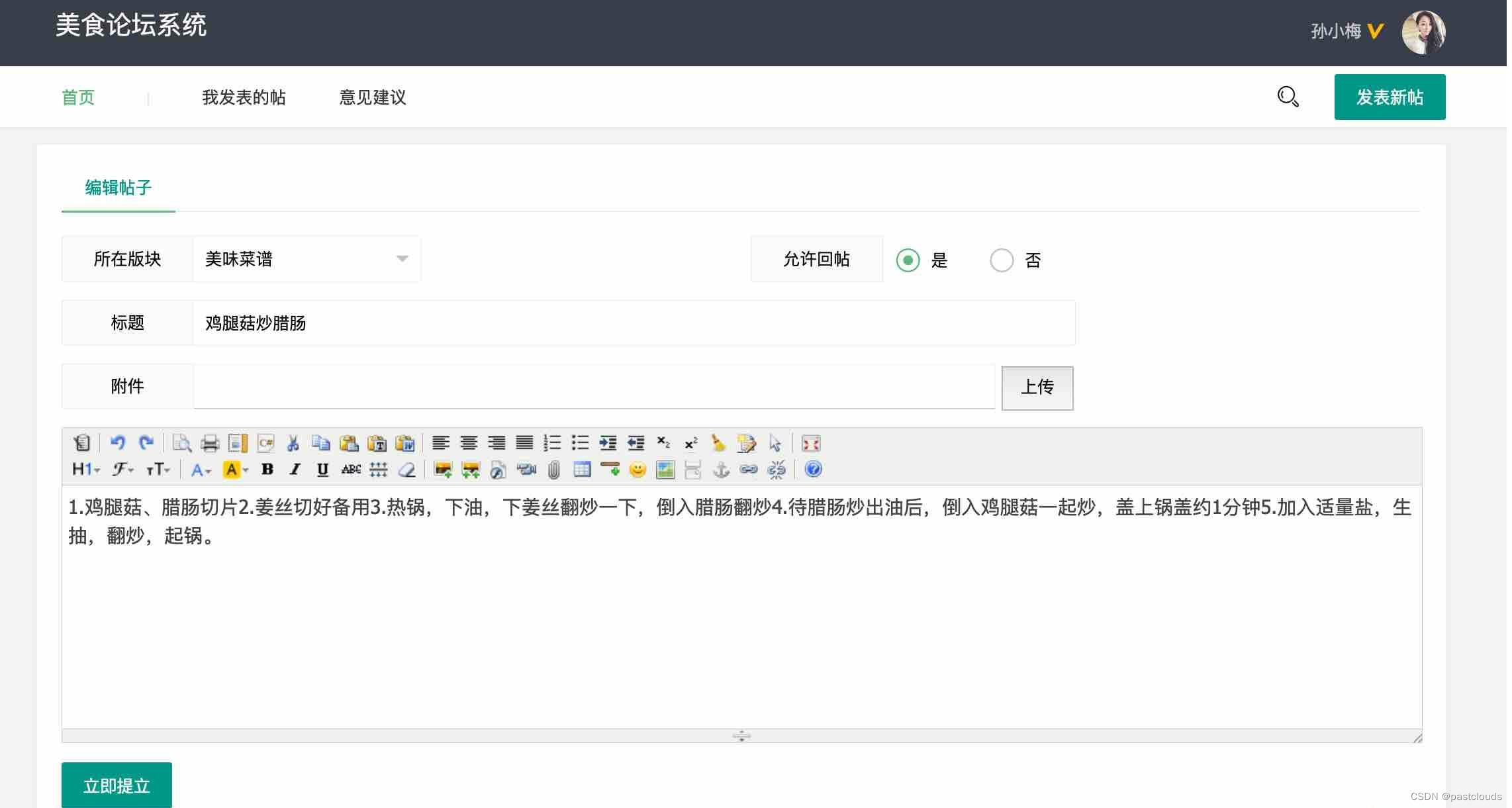Open the 所在版块 dropdown showing 美味菜谱
Screen dimensions: 1512x808
pos(307,259)
